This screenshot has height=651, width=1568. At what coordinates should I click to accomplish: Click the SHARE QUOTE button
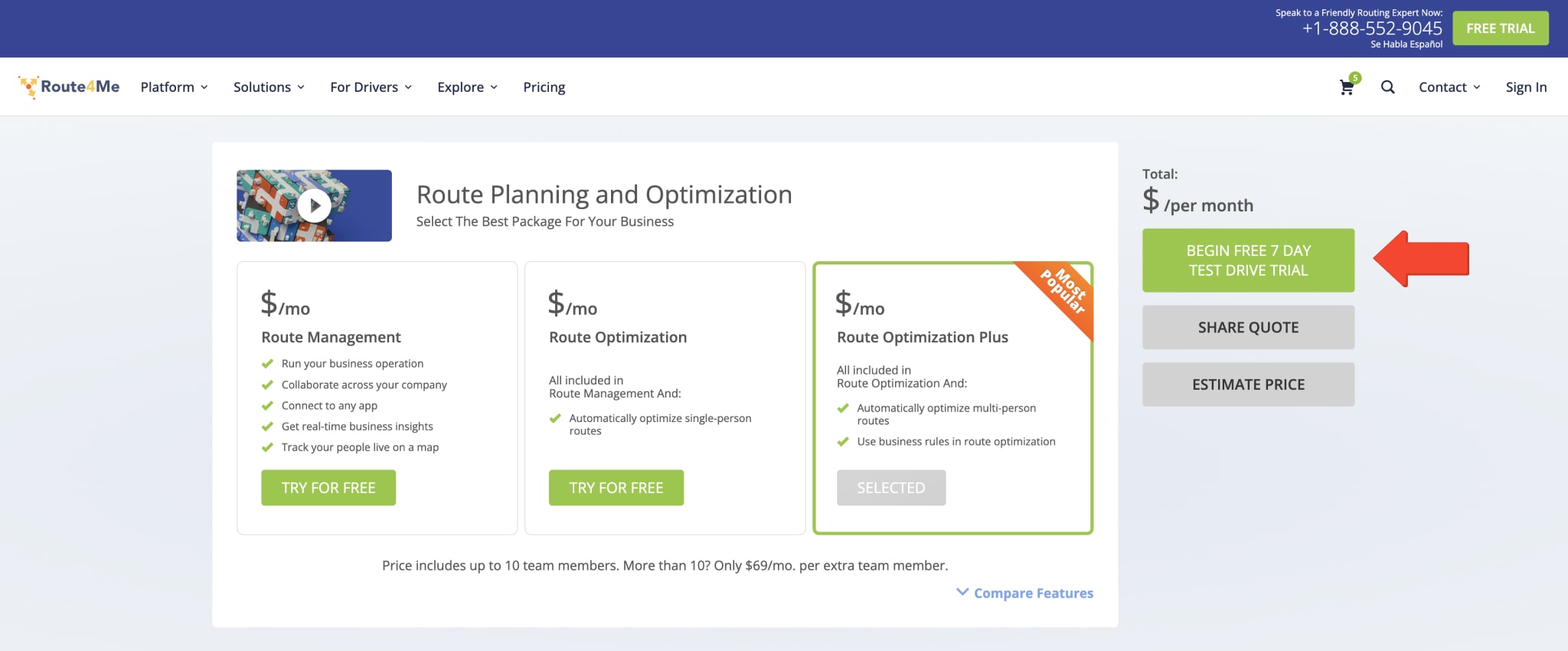(x=1248, y=327)
